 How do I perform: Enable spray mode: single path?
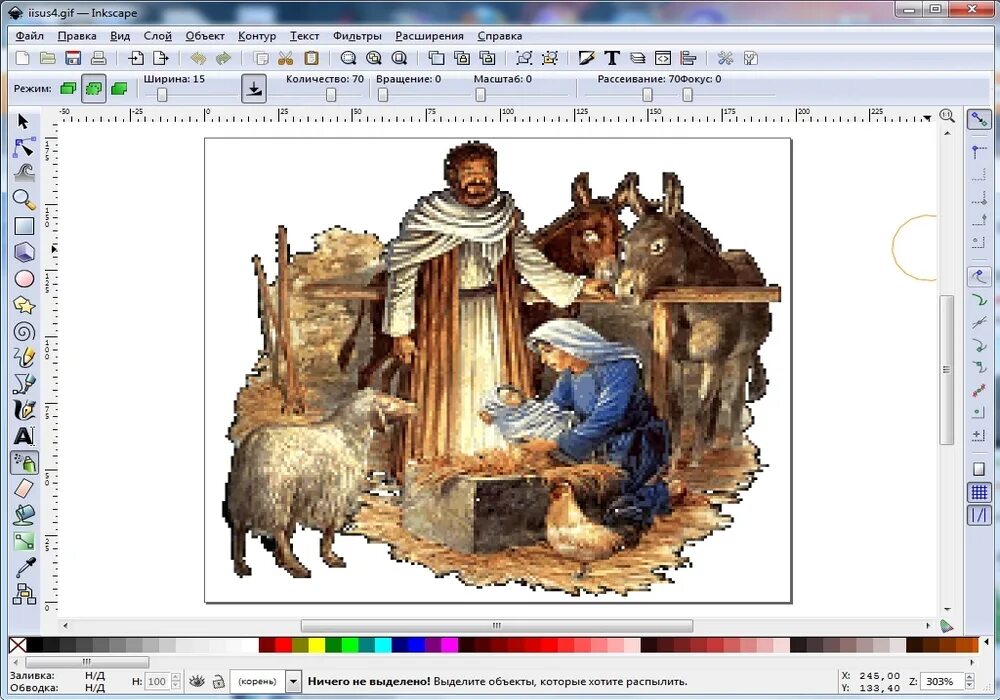click(x=119, y=89)
